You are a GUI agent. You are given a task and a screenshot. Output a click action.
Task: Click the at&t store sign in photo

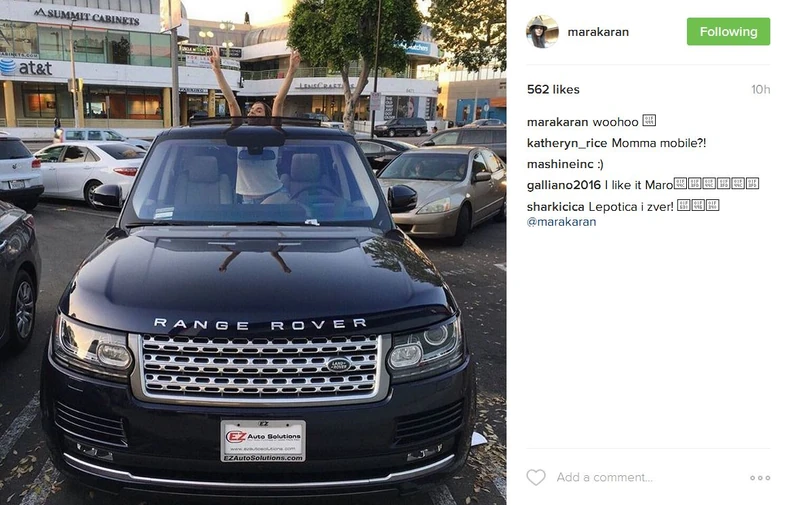pos(26,67)
